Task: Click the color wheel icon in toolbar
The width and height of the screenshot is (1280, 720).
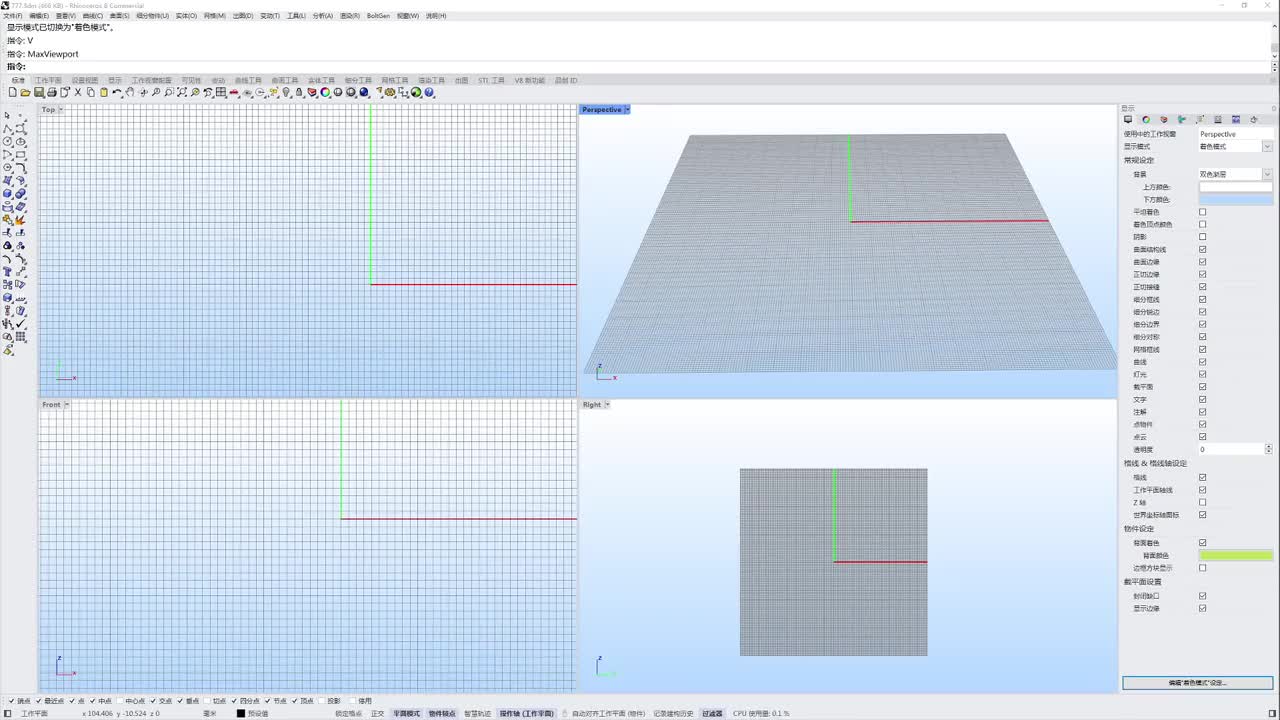Action: tap(325, 92)
